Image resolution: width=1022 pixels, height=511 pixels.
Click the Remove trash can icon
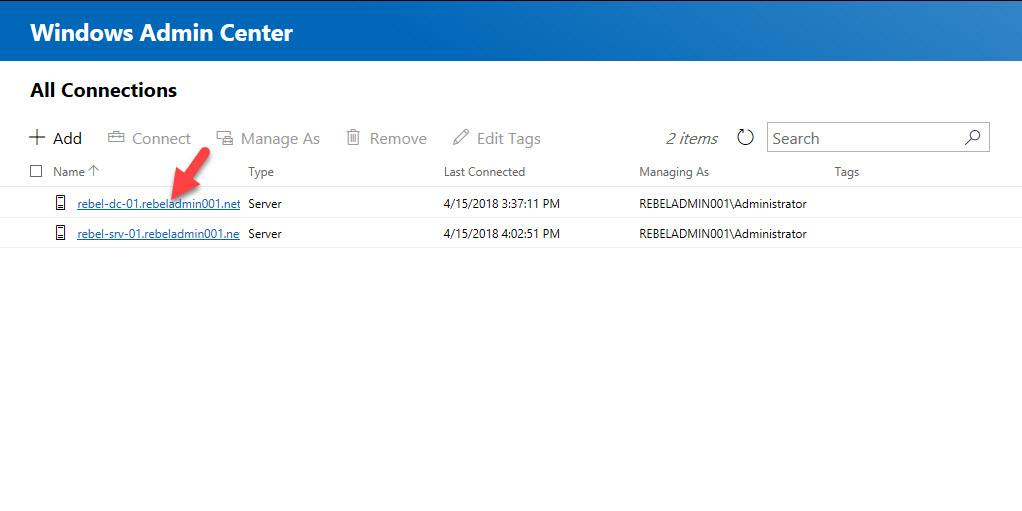pos(353,137)
